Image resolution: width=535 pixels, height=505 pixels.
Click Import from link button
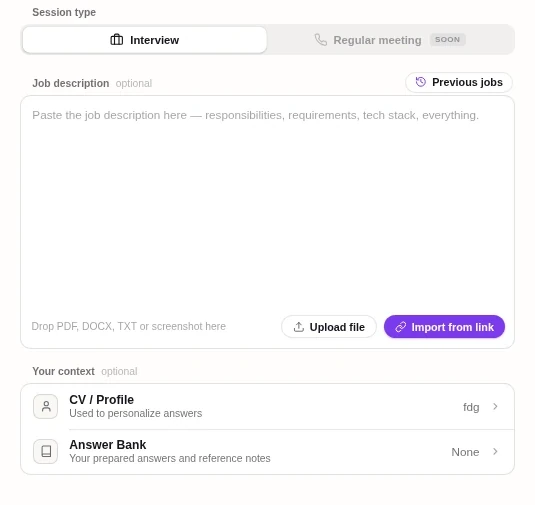tap(444, 327)
